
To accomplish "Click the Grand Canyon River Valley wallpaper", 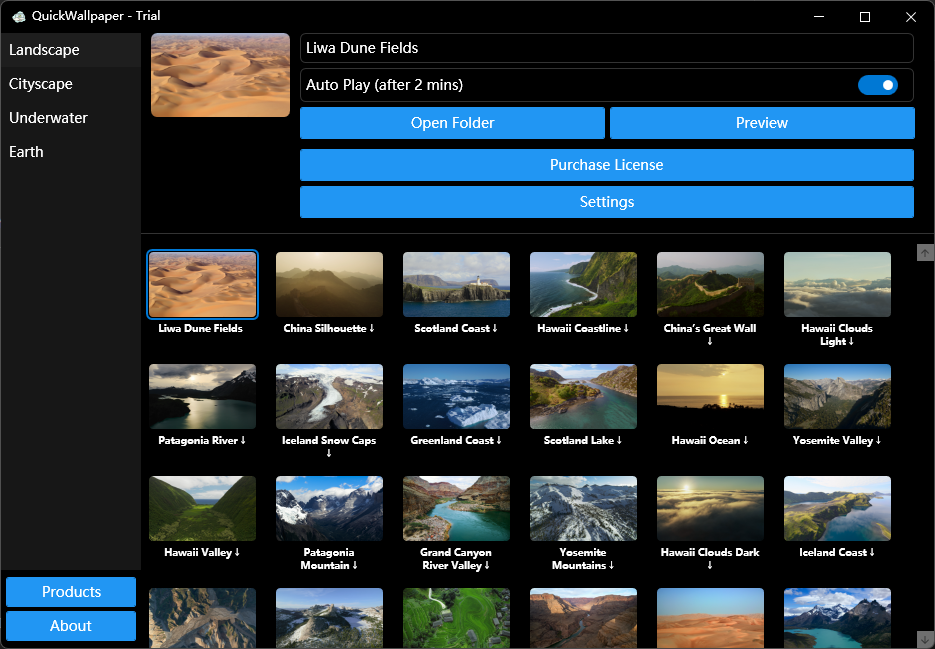I will [456, 508].
